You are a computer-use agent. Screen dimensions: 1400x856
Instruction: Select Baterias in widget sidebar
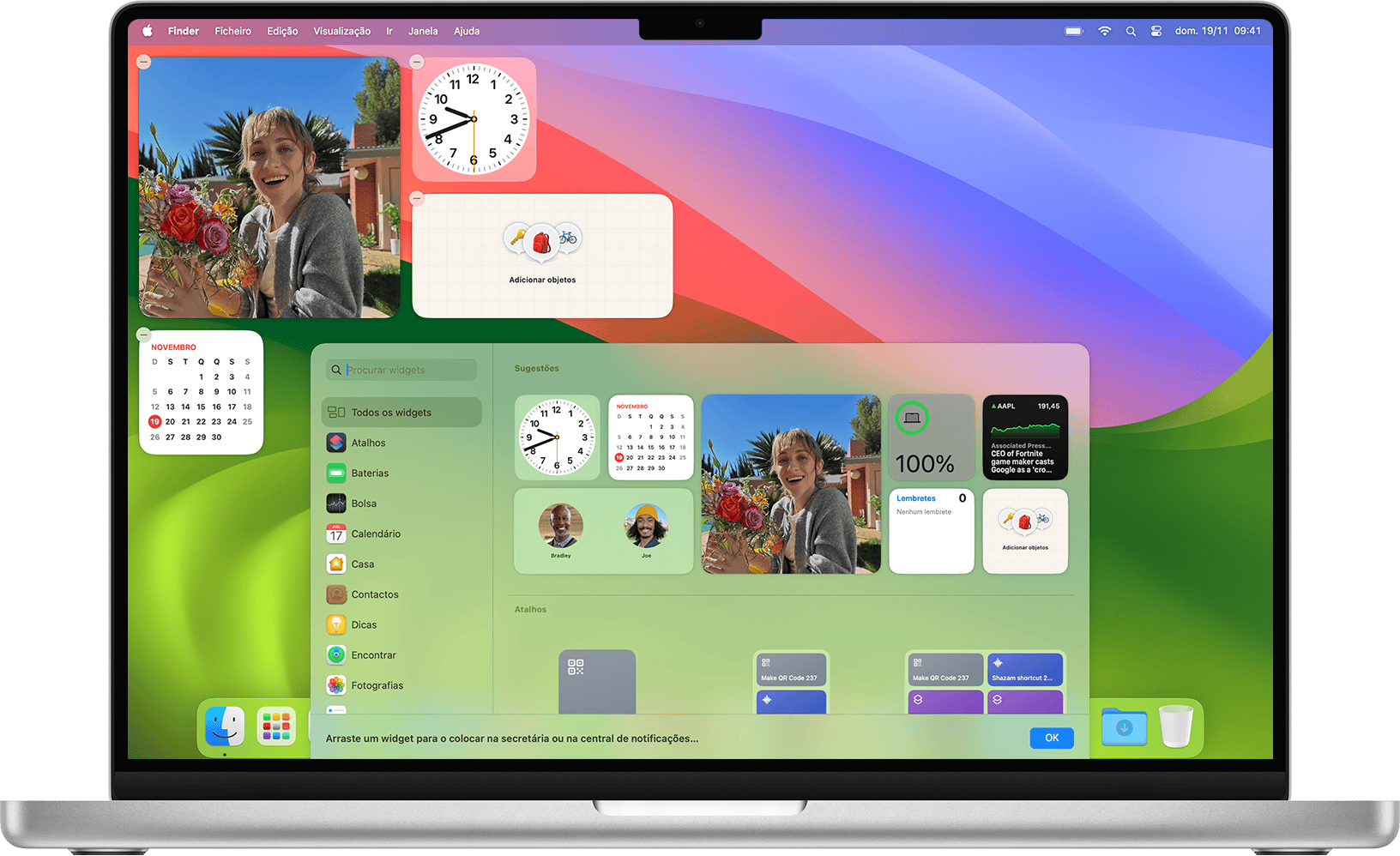401,473
